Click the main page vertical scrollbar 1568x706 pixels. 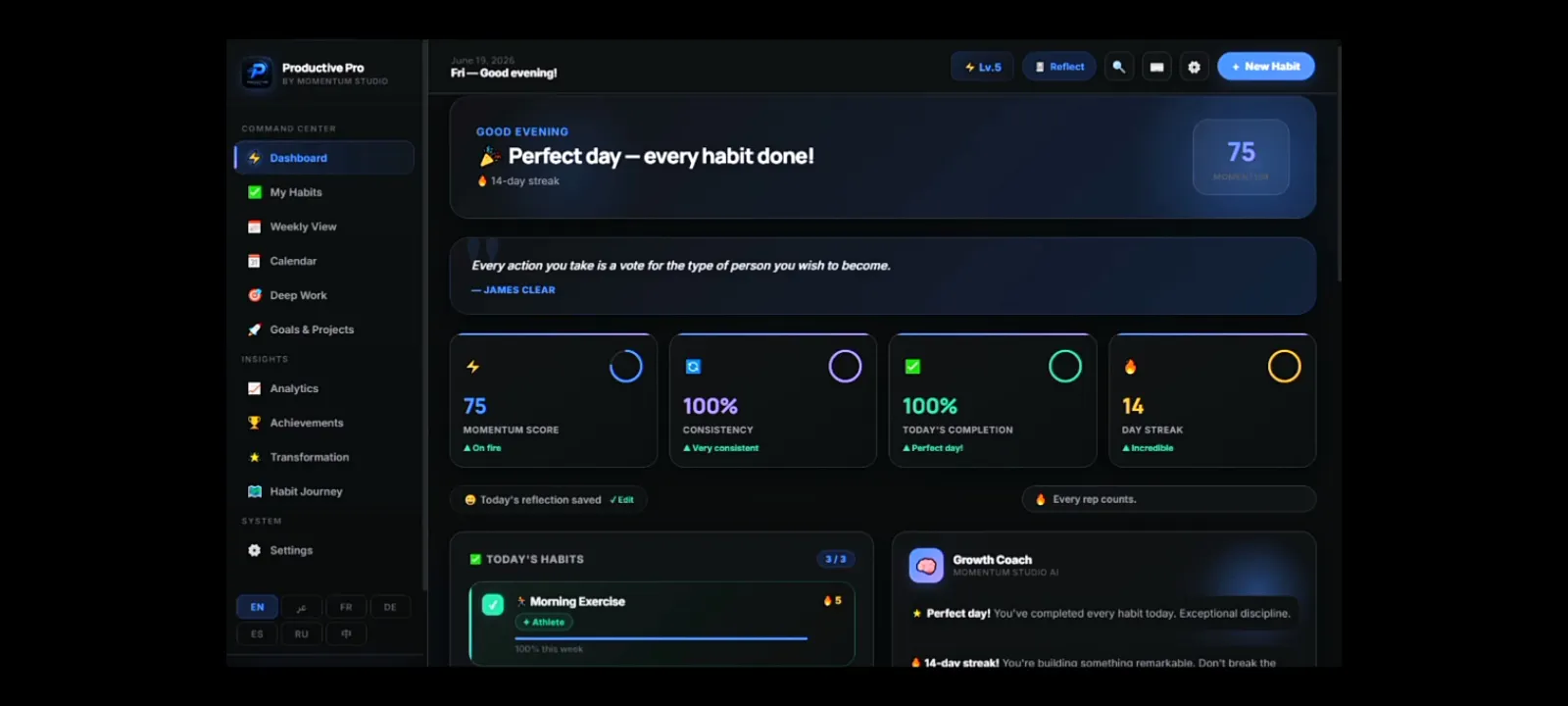1339,165
